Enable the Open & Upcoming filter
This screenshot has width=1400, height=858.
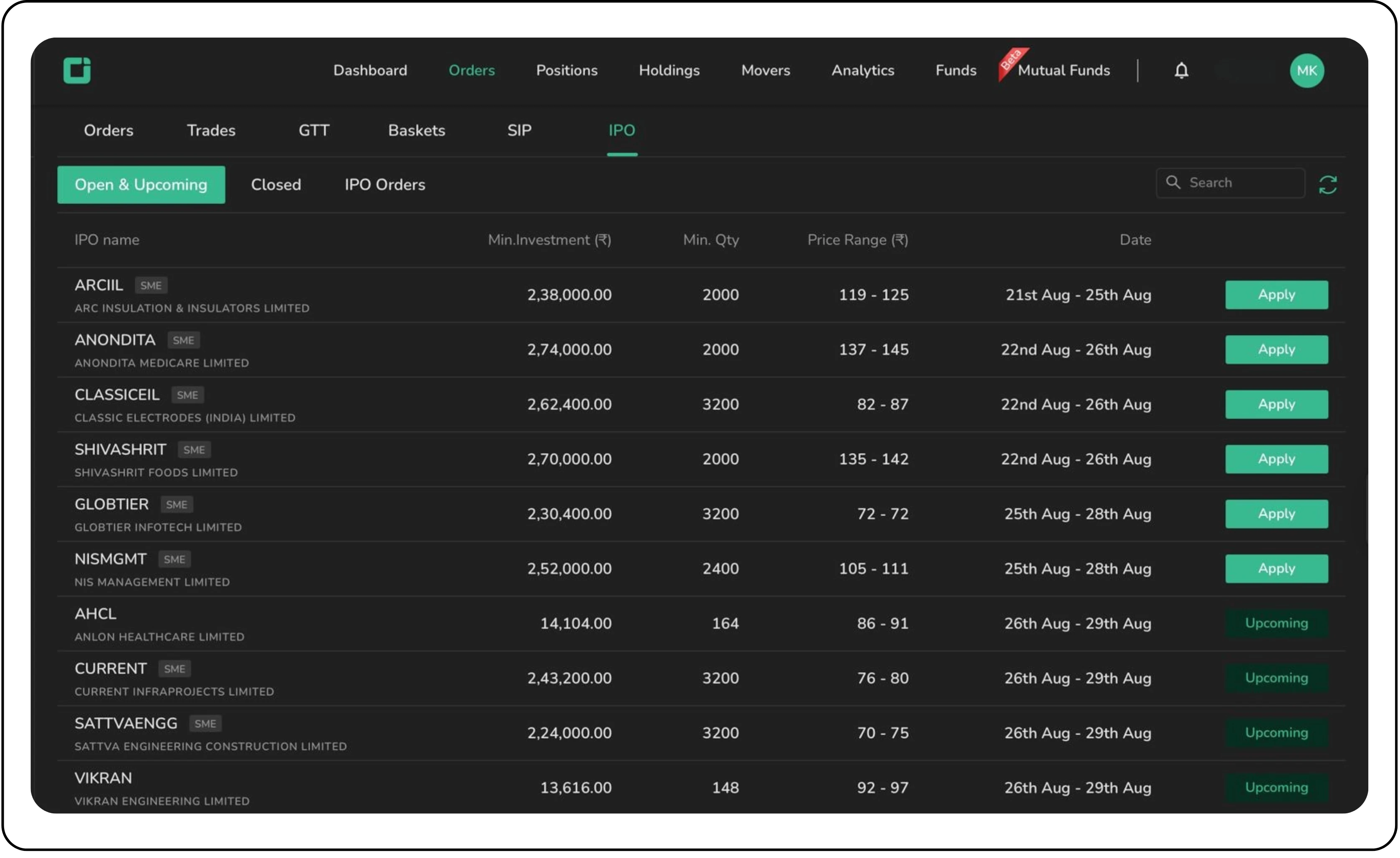pos(141,184)
